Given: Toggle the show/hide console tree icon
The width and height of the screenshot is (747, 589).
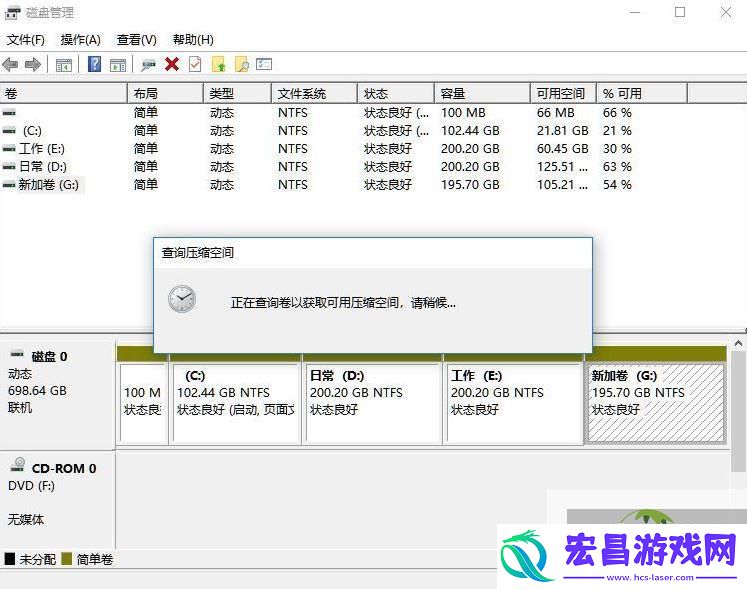Looking at the screenshot, I should 64,65.
